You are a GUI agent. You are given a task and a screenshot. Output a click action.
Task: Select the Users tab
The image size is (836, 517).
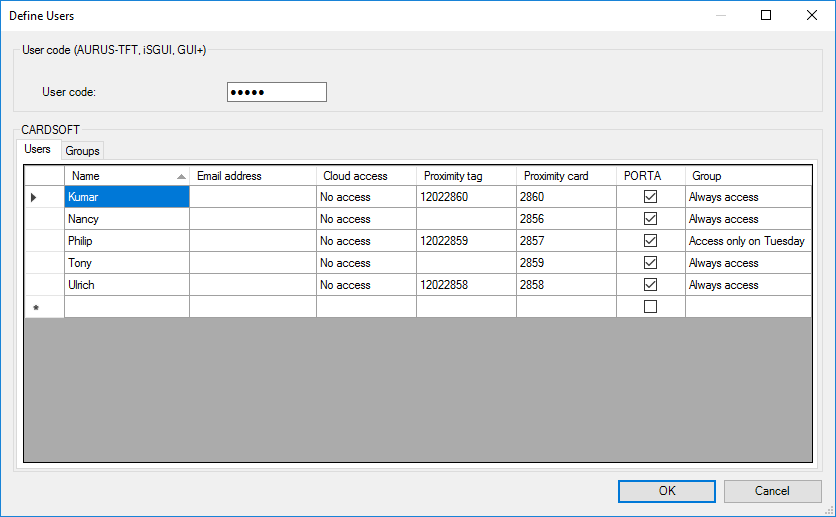coord(37,149)
